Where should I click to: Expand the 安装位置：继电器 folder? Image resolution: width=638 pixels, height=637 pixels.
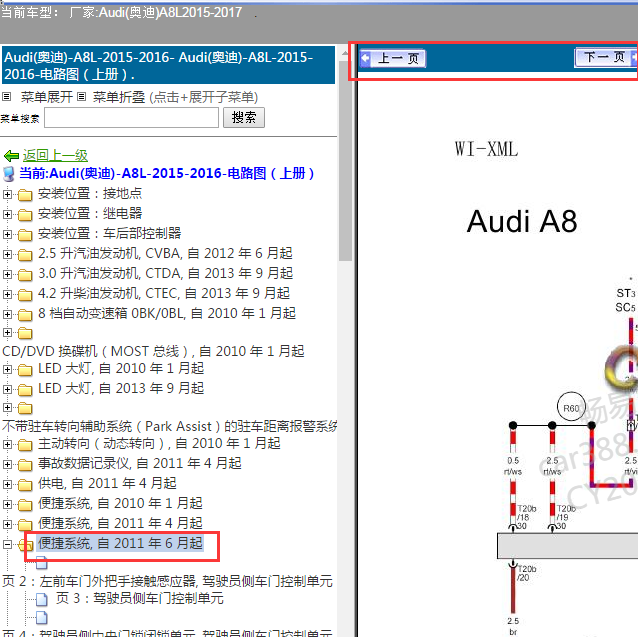coord(7,214)
